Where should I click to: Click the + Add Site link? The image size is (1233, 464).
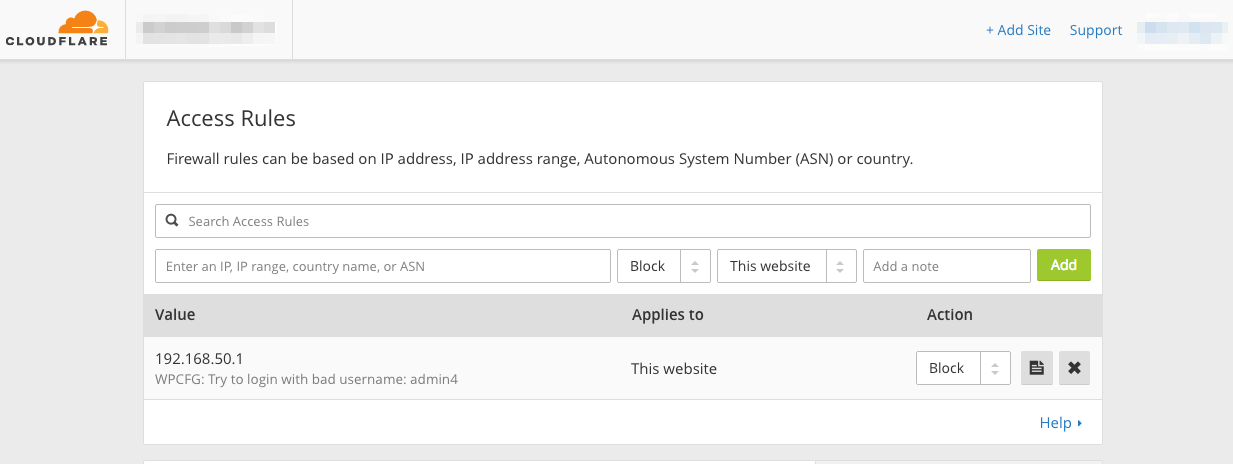tap(1018, 30)
